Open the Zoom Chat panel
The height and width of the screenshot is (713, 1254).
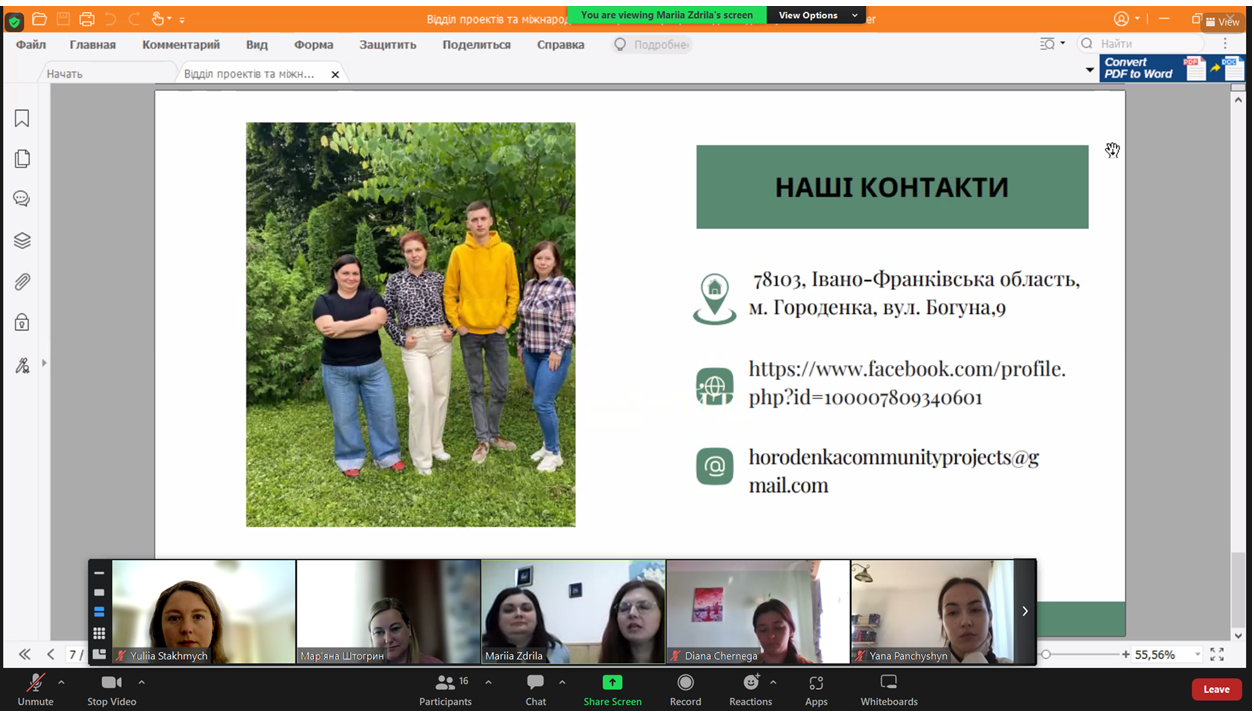pyautogui.click(x=536, y=689)
